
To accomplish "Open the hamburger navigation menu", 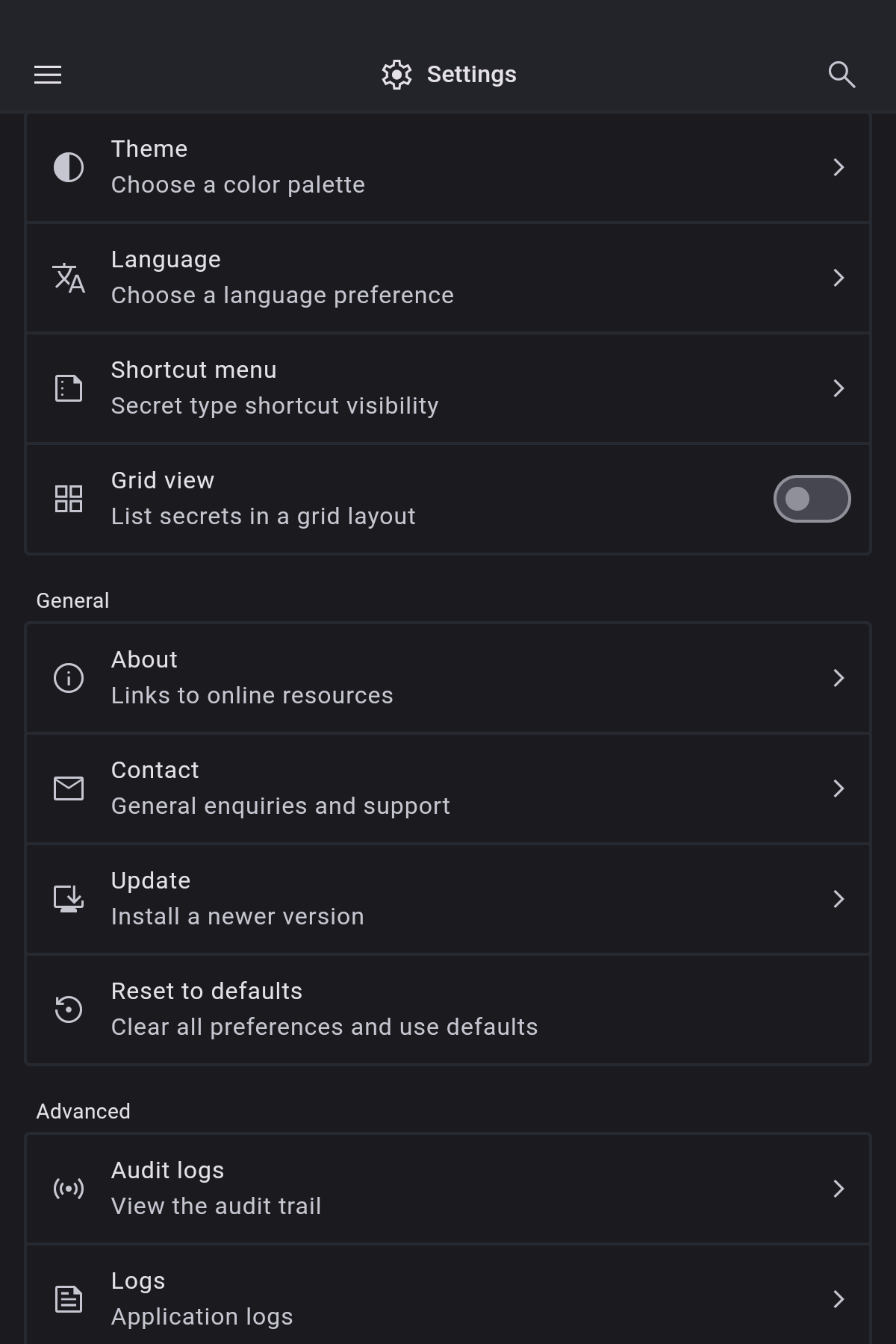I will pos(48,75).
